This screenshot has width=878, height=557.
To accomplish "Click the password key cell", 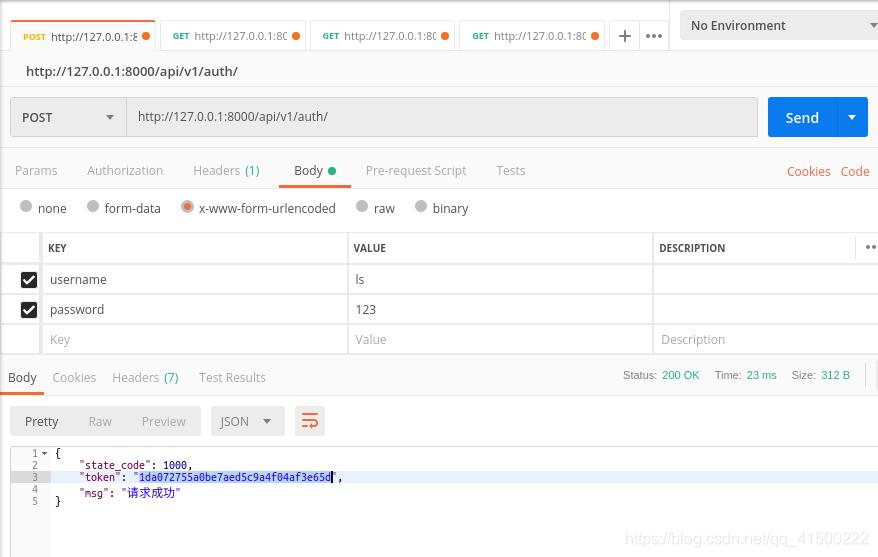I will [195, 310].
